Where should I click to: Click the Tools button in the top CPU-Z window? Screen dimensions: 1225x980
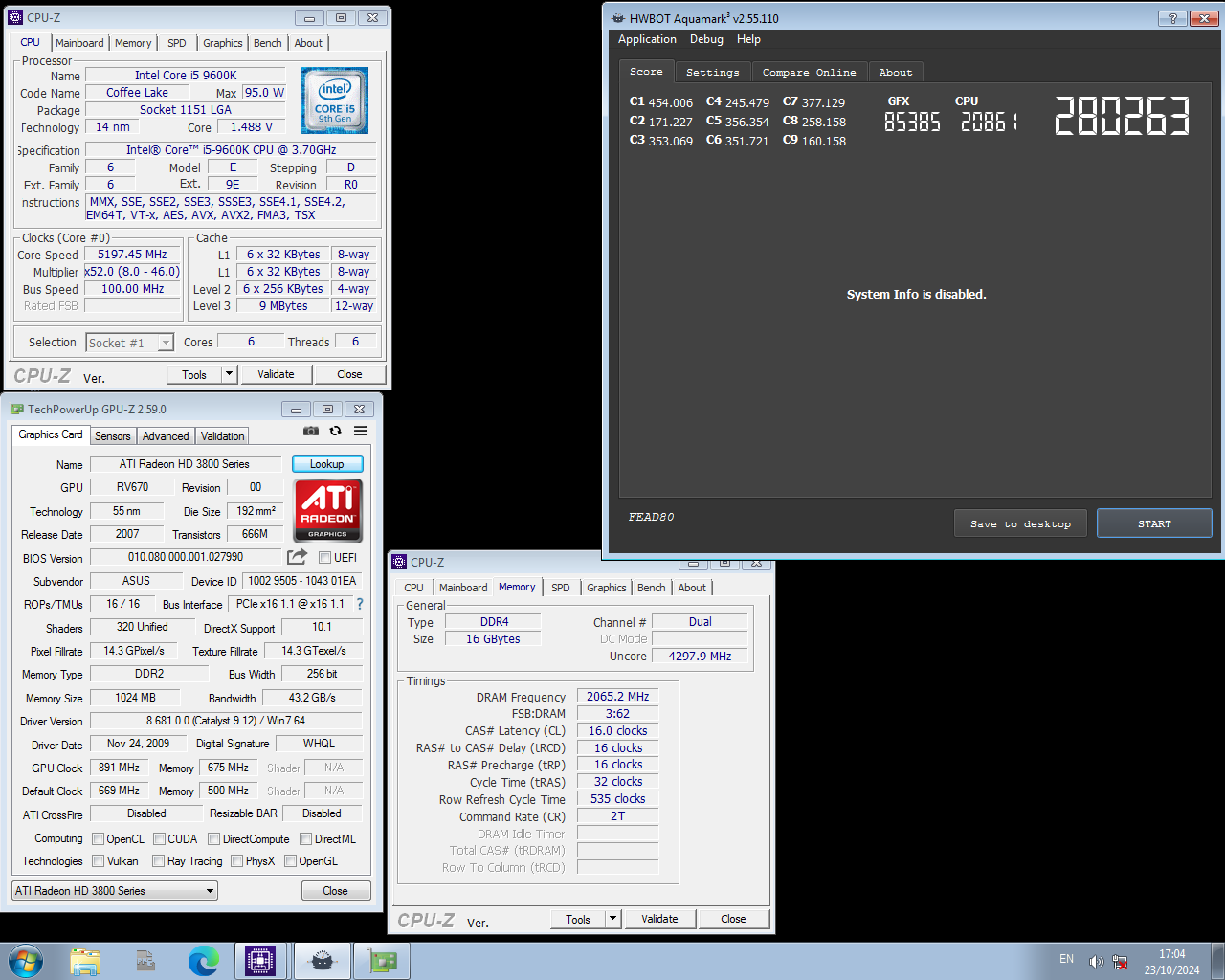pyautogui.click(x=194, y=374)
